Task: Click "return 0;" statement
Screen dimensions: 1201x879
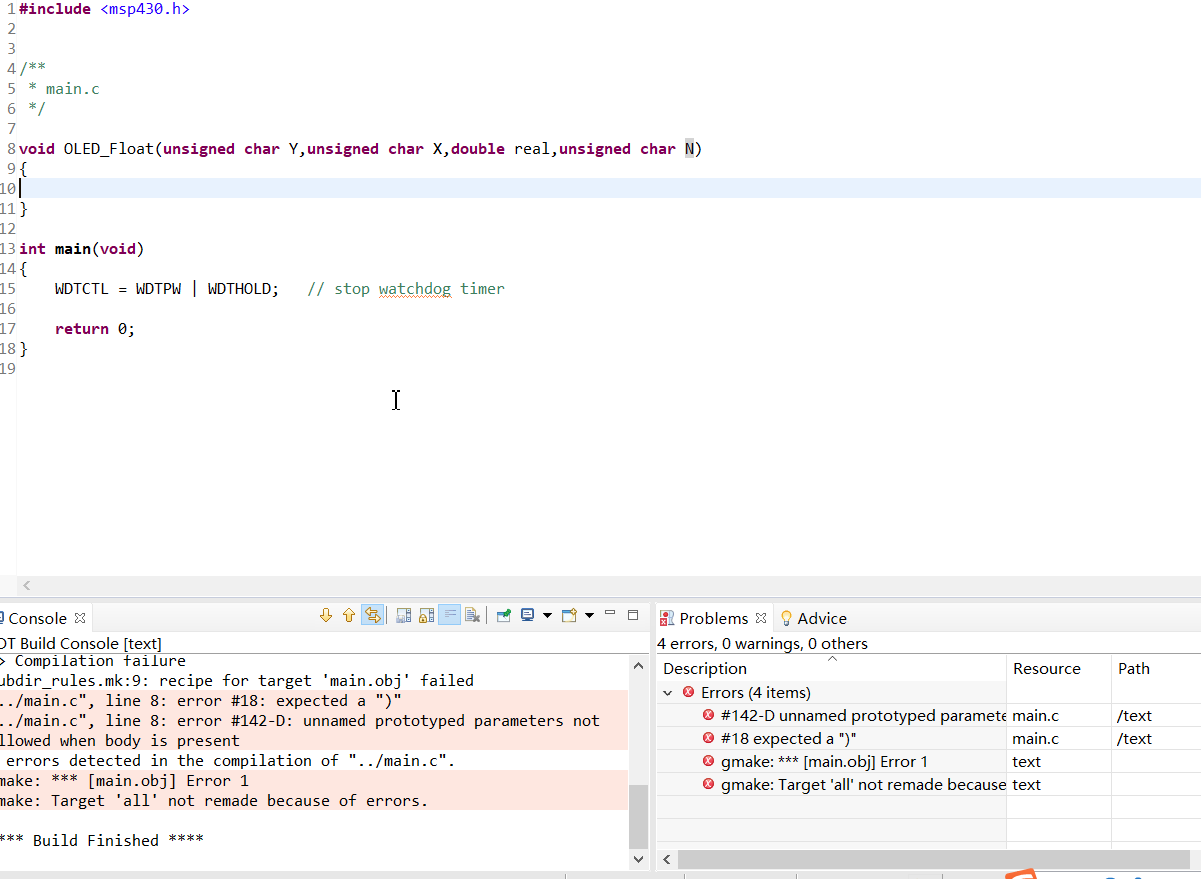Action: coord(95,329)
